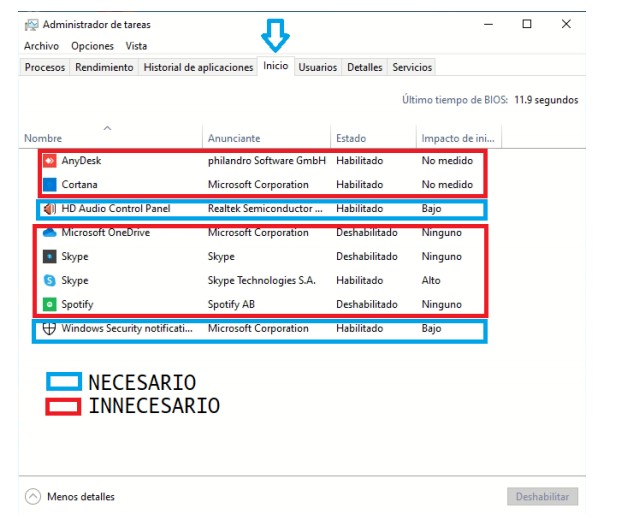Switch to the Usuarios tab

point(318,67)
